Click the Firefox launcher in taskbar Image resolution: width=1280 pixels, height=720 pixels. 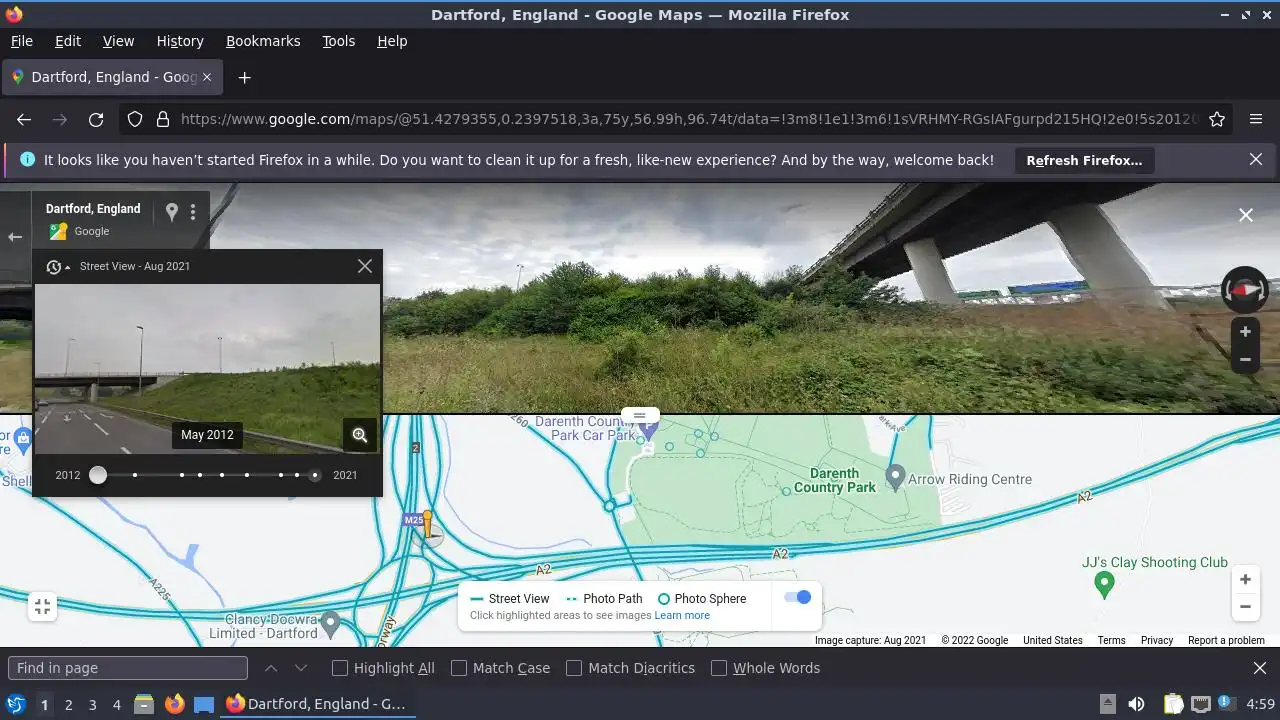coord(174,704)
